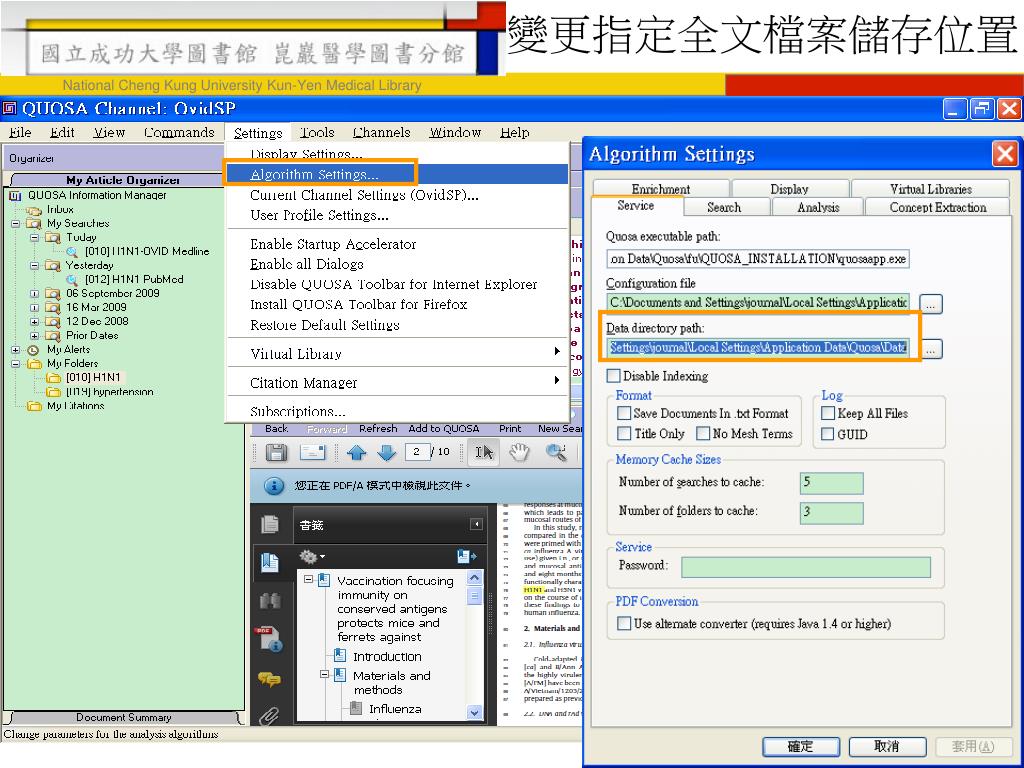The height and width of the screenshot is (768, 1024).
Task: Click the magnifier zoom tool
Action: click(556, 452)
